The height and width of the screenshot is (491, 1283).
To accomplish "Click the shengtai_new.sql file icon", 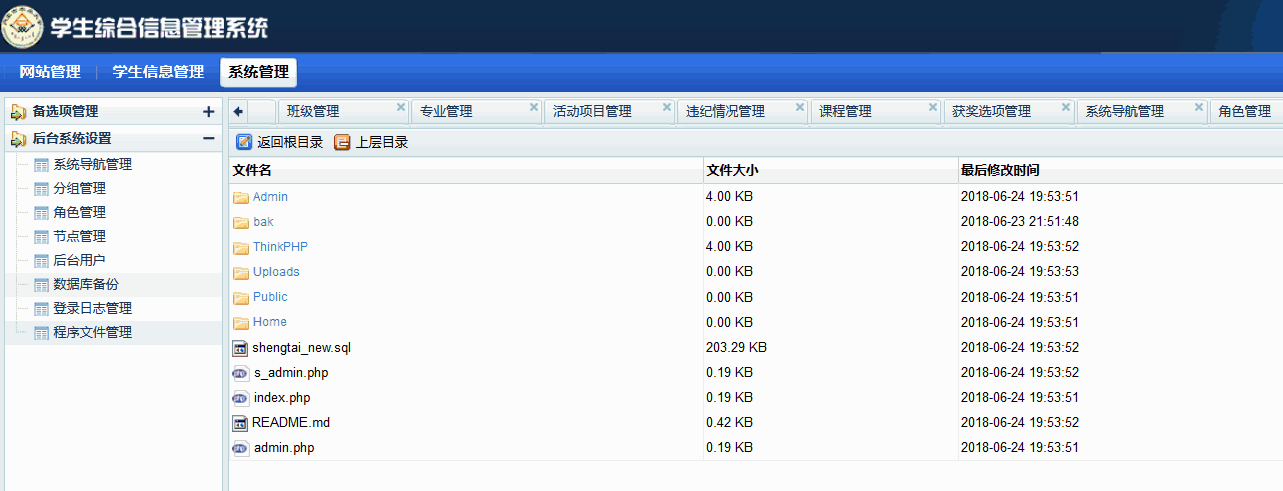I will tap(240, 348).
